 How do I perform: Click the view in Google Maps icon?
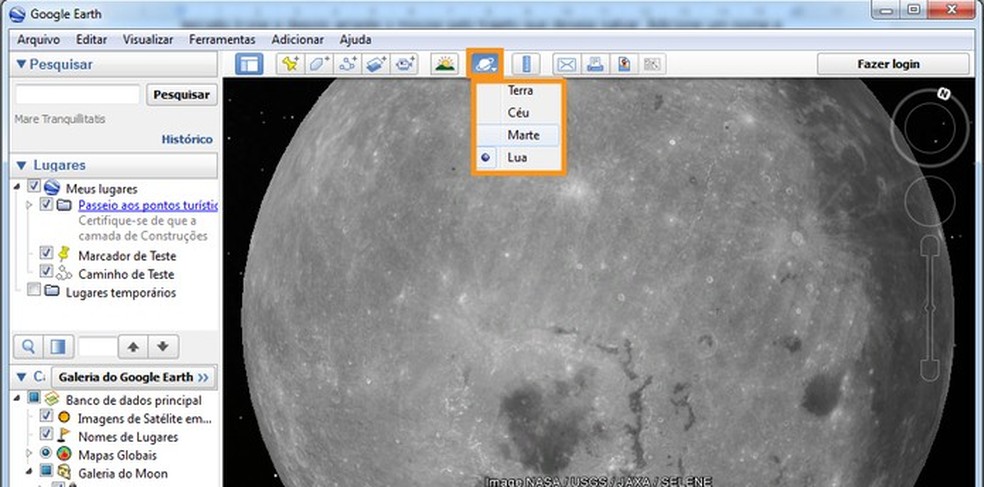pyautogui.click(x=624, y=64)
